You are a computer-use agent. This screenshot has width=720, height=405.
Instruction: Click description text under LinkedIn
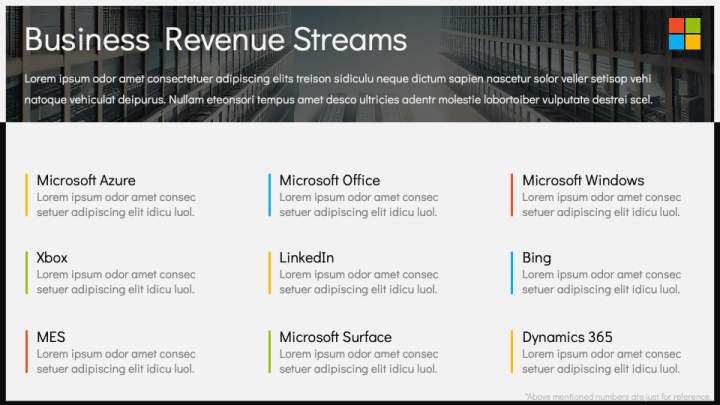coord(359,282)
